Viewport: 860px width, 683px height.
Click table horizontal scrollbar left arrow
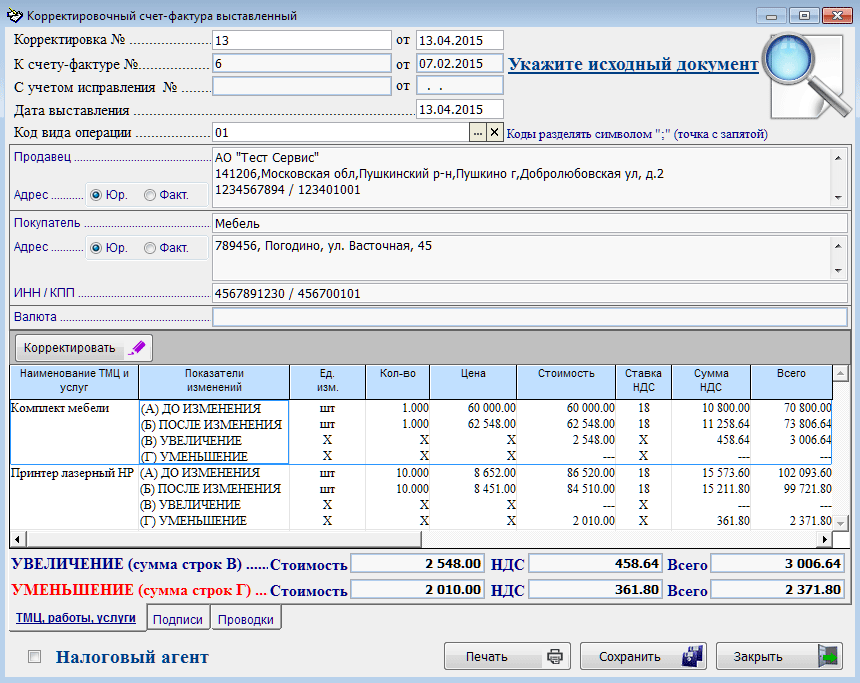coord(18,539)
